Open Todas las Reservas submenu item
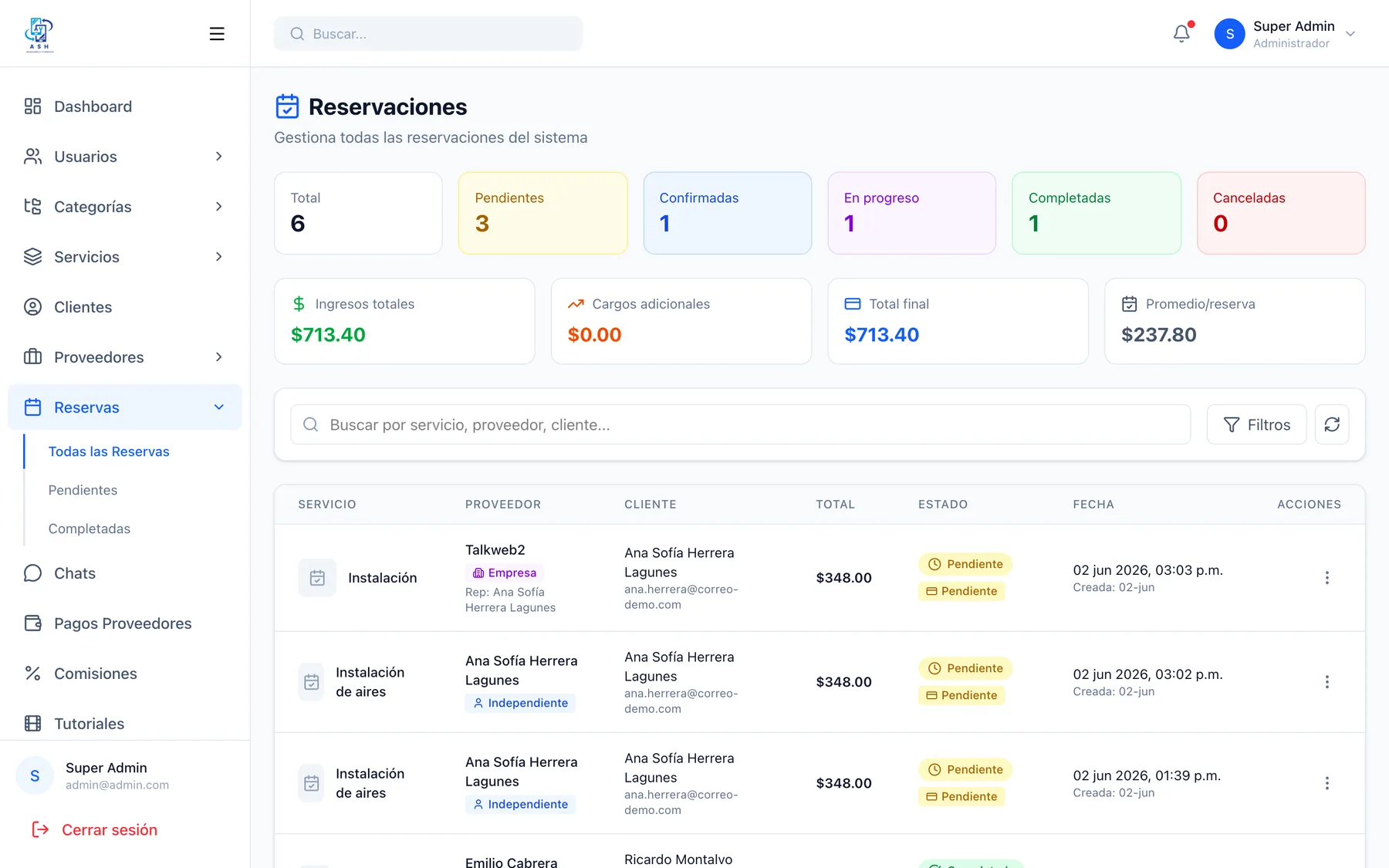 pyautogui.click(x=109, y=451)
